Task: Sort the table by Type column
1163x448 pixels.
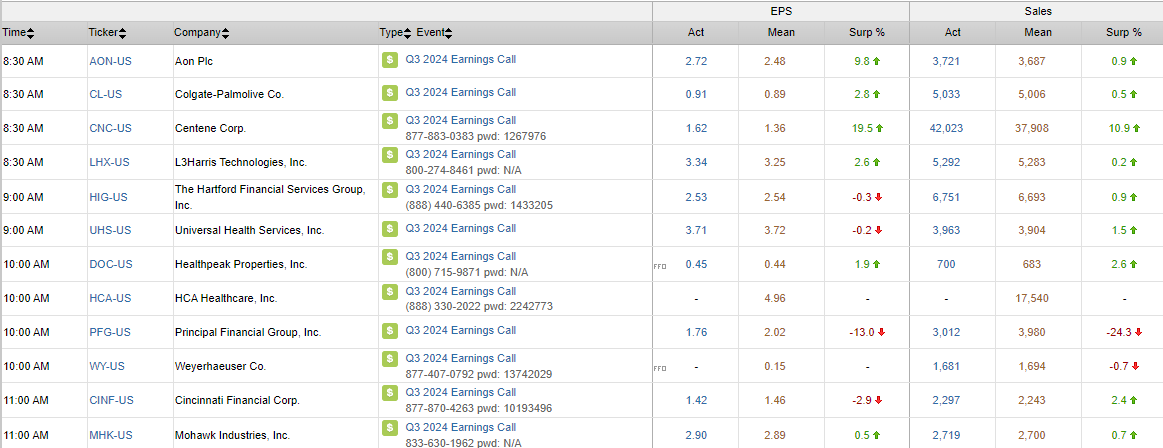Action: point(395,33)
